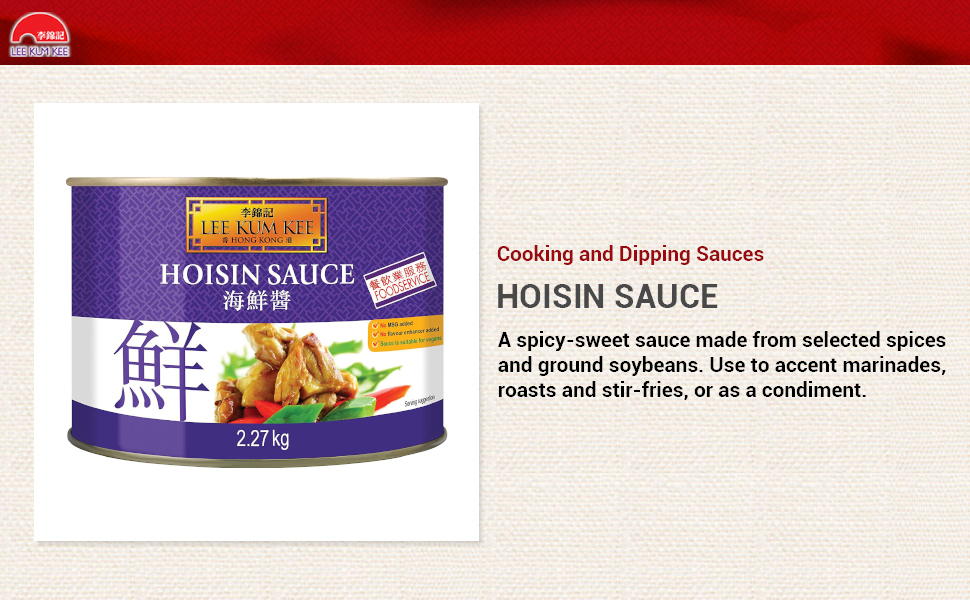Click the chicken stir-fry photo on can
Screen dimensions: 970x600
(x=309, y=373)
